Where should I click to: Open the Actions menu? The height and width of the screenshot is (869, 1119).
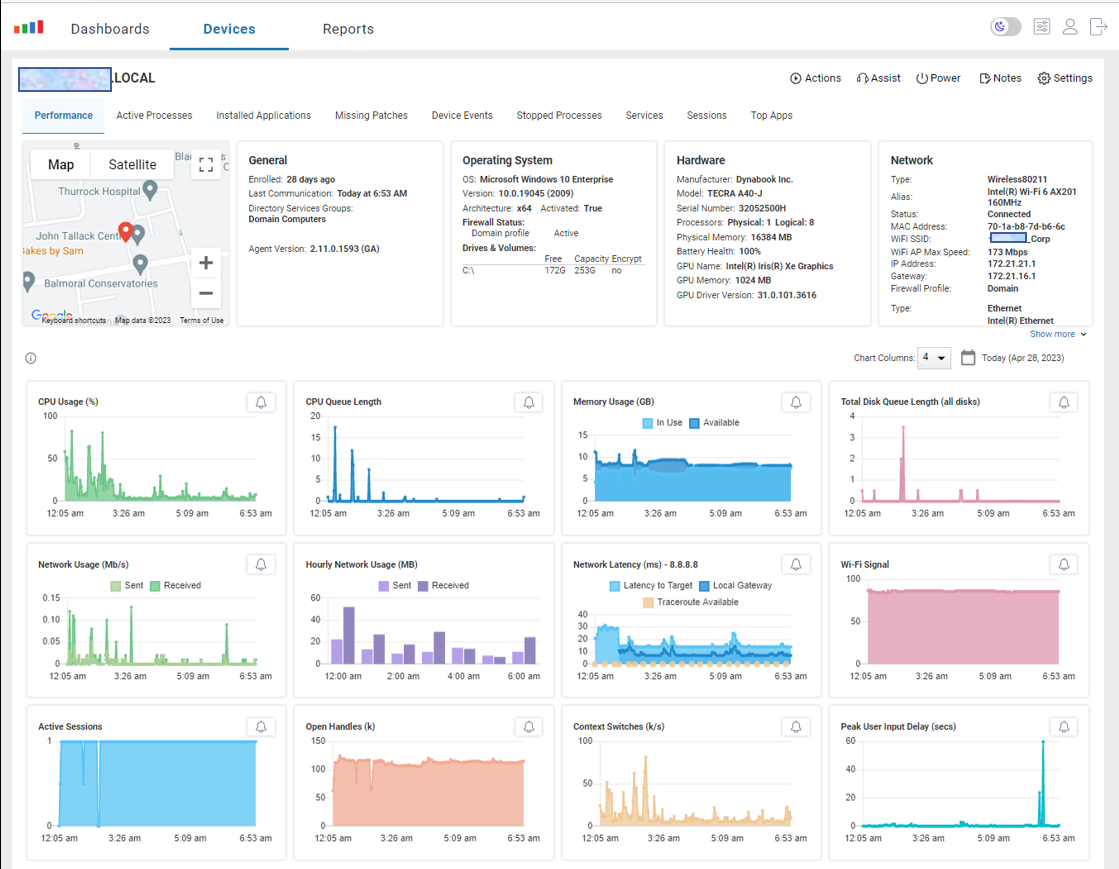pos(815,78)
